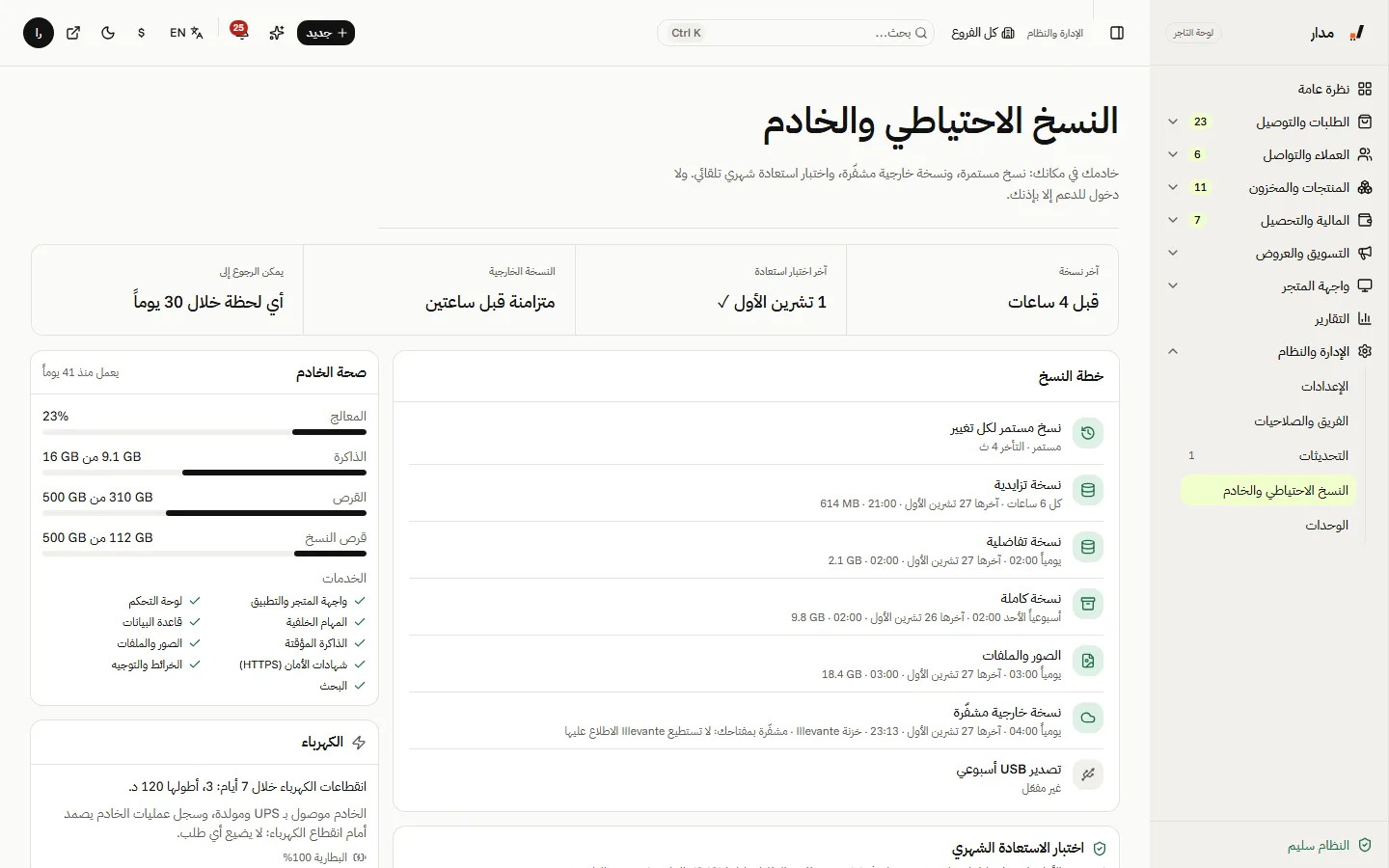Open external link icon in top bar

tap(73, 33)
